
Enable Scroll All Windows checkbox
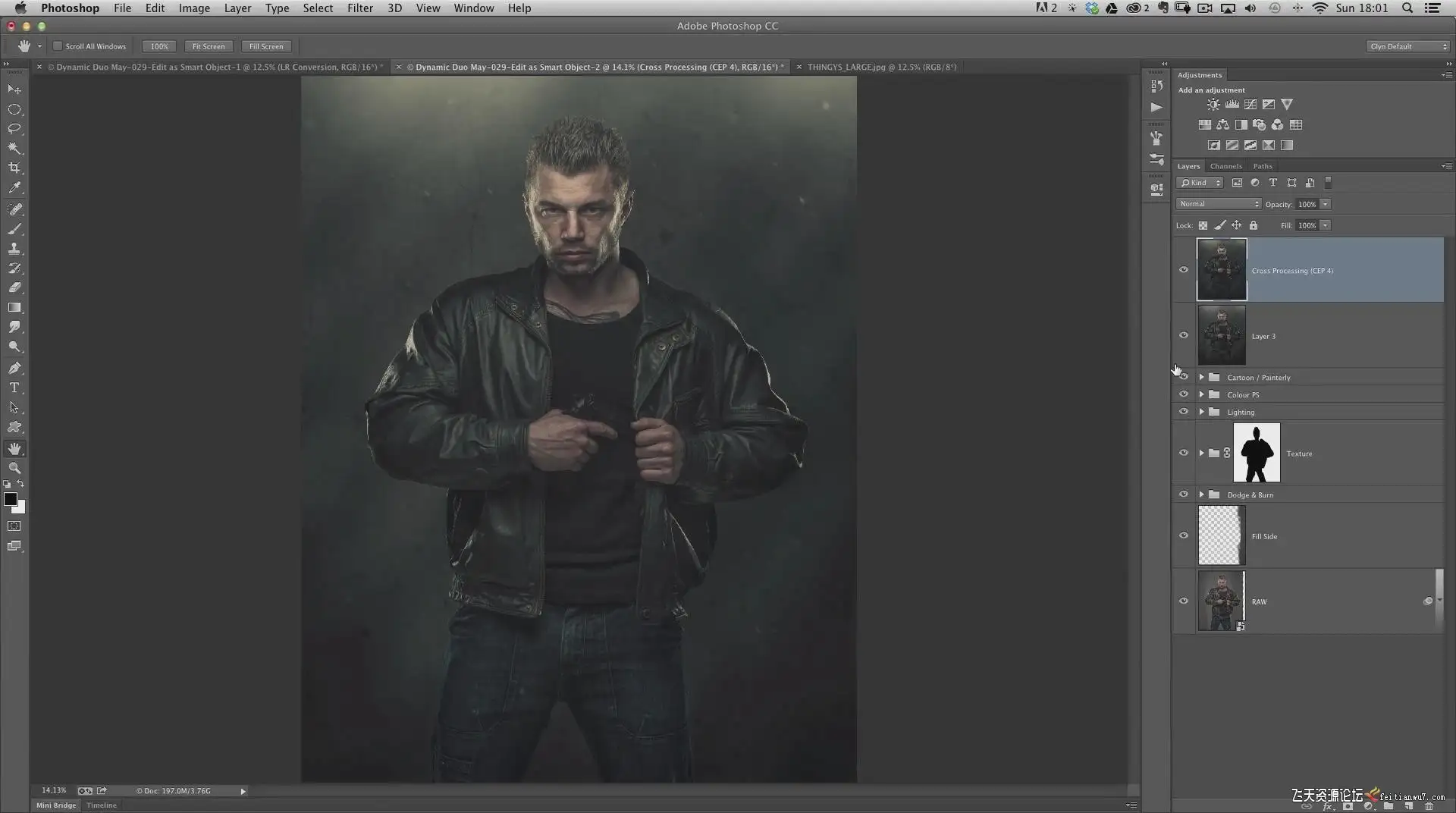point(58,46)
